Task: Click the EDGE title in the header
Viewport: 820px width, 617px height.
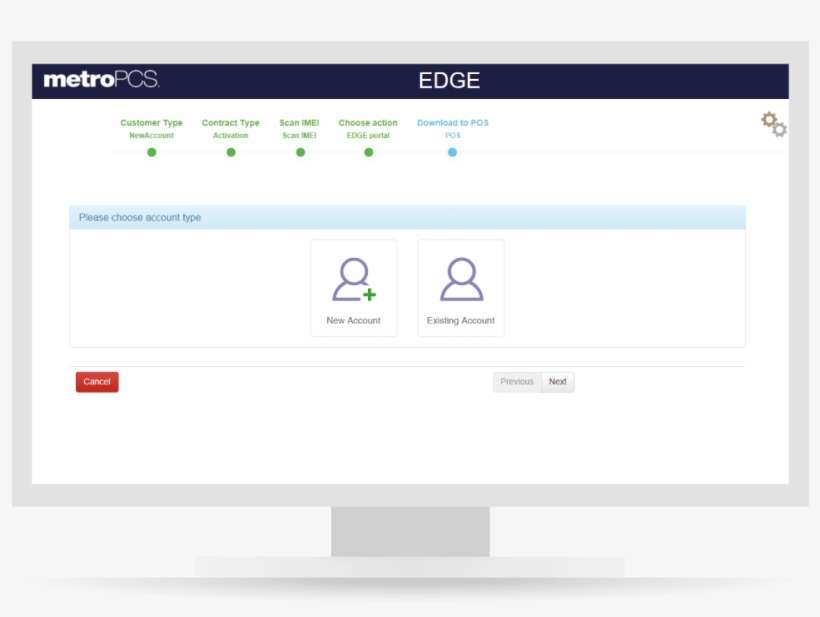Action: point(447,80)
